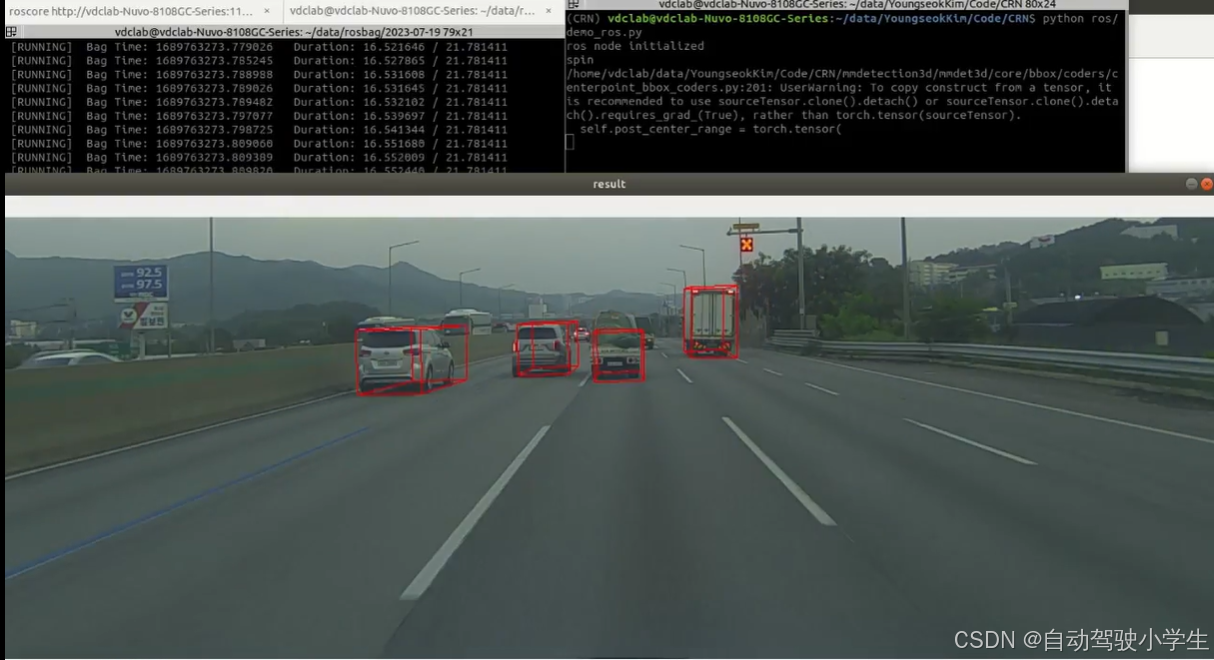This screenshot has height=660, width=1214.
Task: Select line with Bag Time 1689763273.798725
Action: (x=259, y=130)
